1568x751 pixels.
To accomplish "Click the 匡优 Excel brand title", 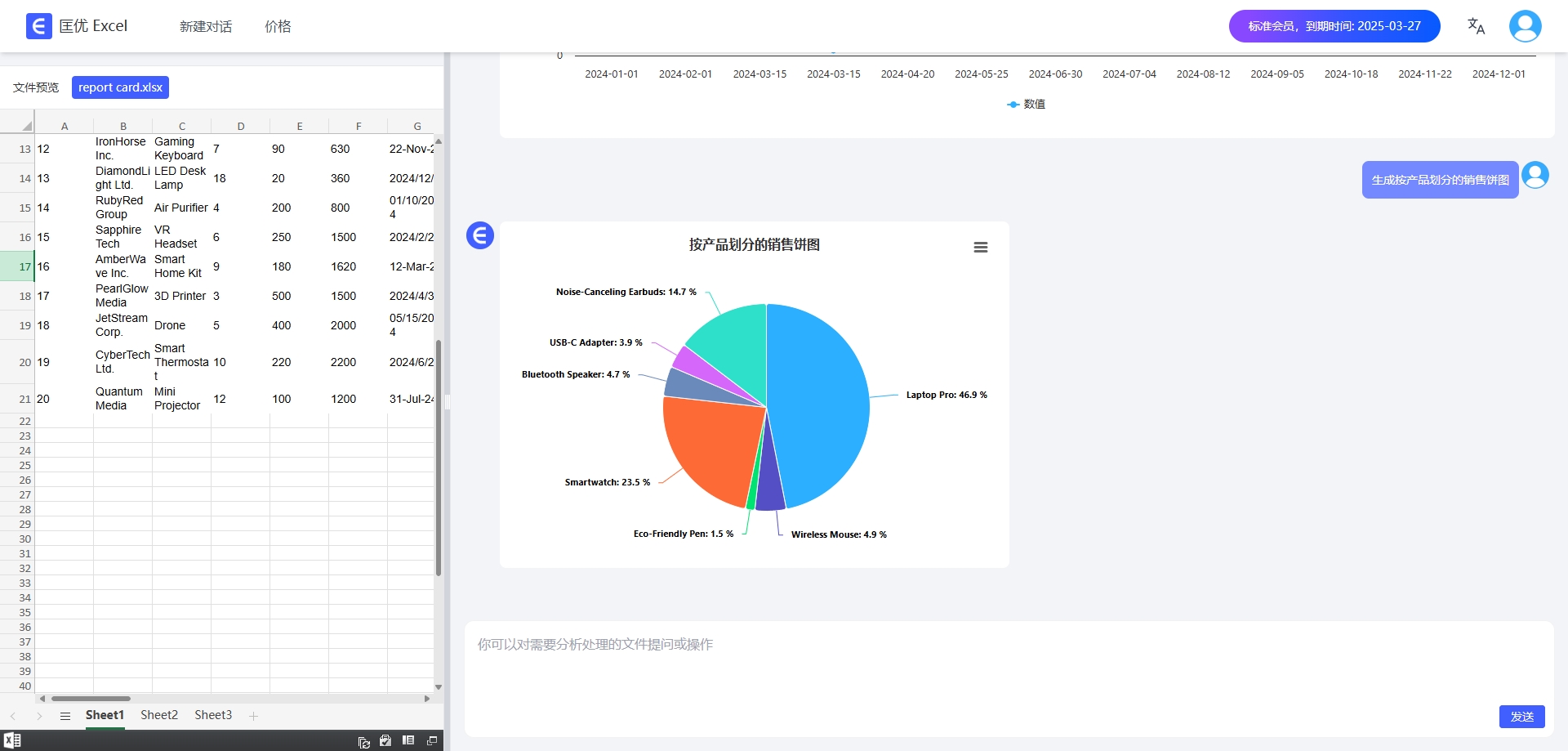I will [x=93, y=26].
